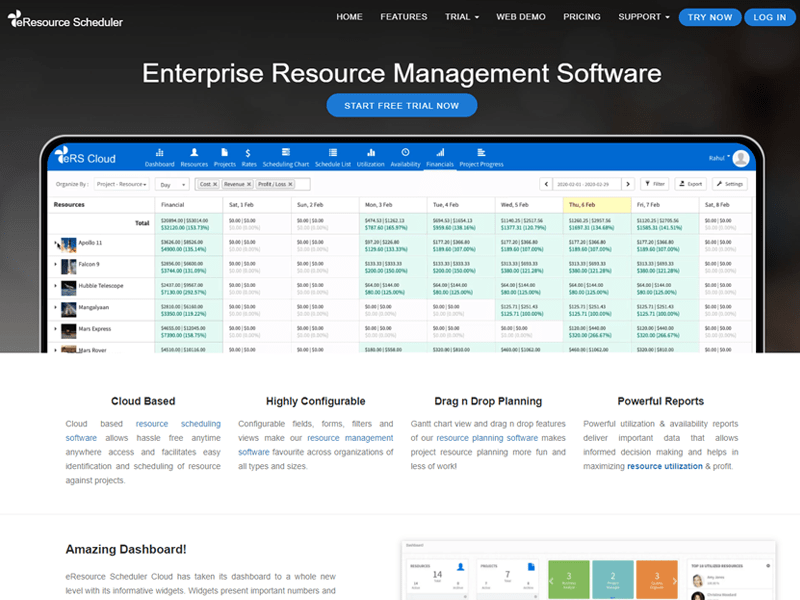This screenshot has height=600, width=800.
Task: Expand the Falcon 9 project row
Action: coord(56,264)
